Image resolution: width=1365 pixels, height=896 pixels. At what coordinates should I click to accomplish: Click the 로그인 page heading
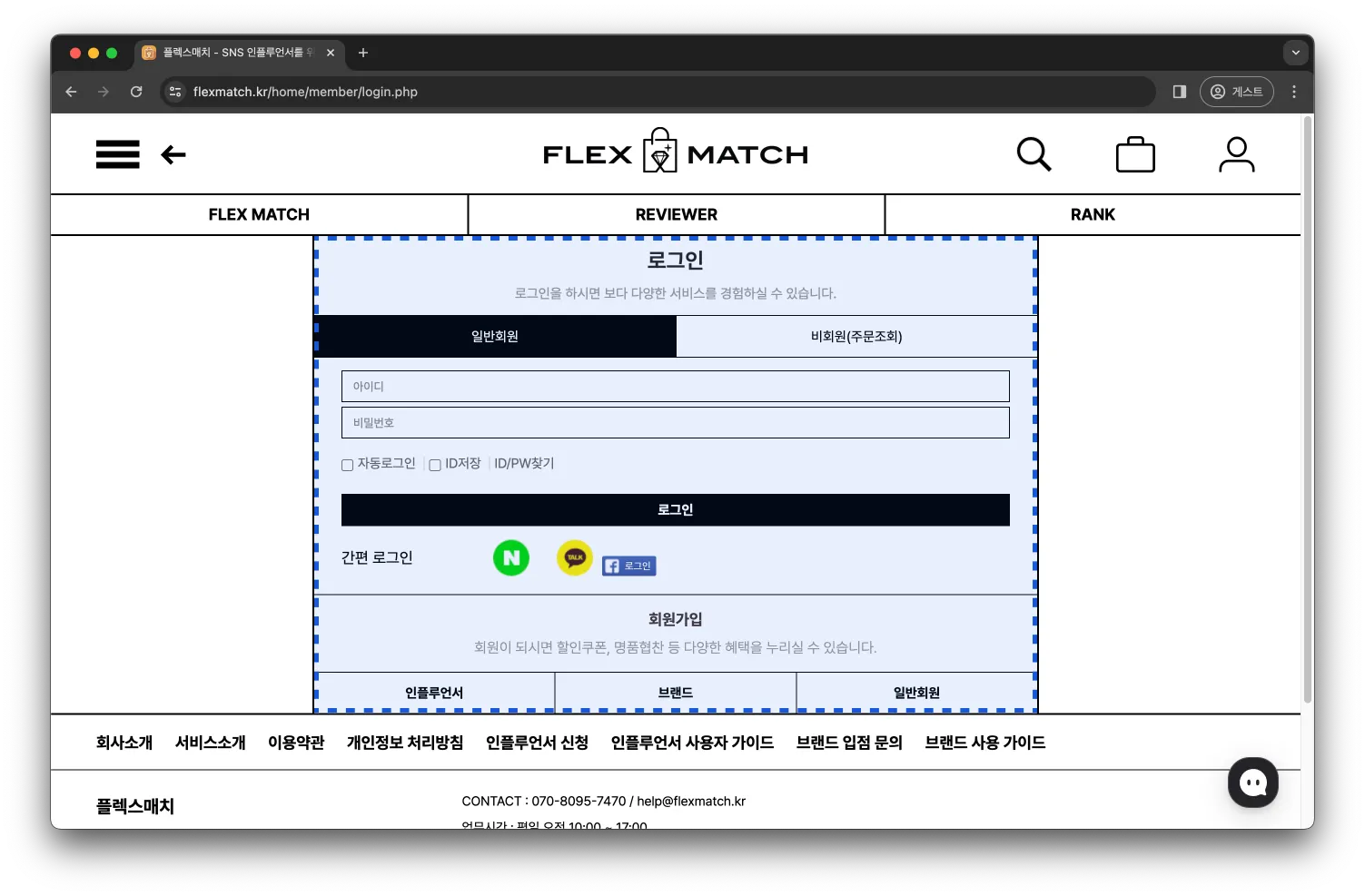676,260
